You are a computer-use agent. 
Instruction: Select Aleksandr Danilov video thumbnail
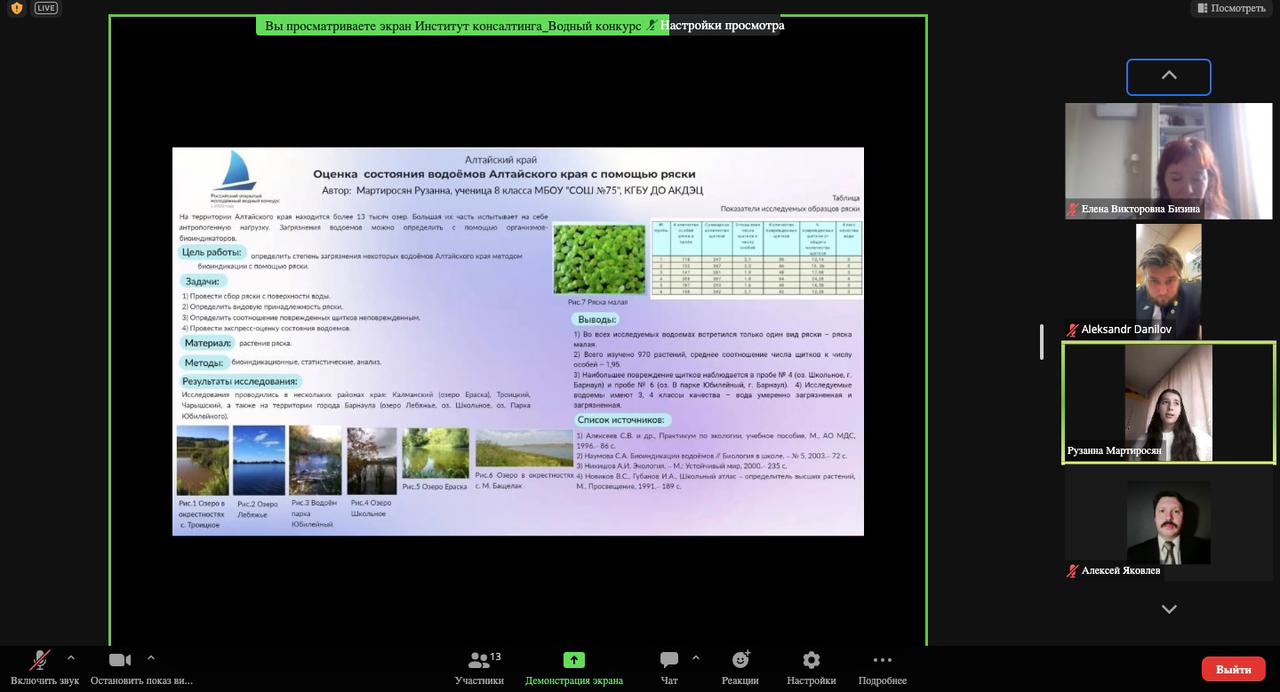click(1168, 281)
